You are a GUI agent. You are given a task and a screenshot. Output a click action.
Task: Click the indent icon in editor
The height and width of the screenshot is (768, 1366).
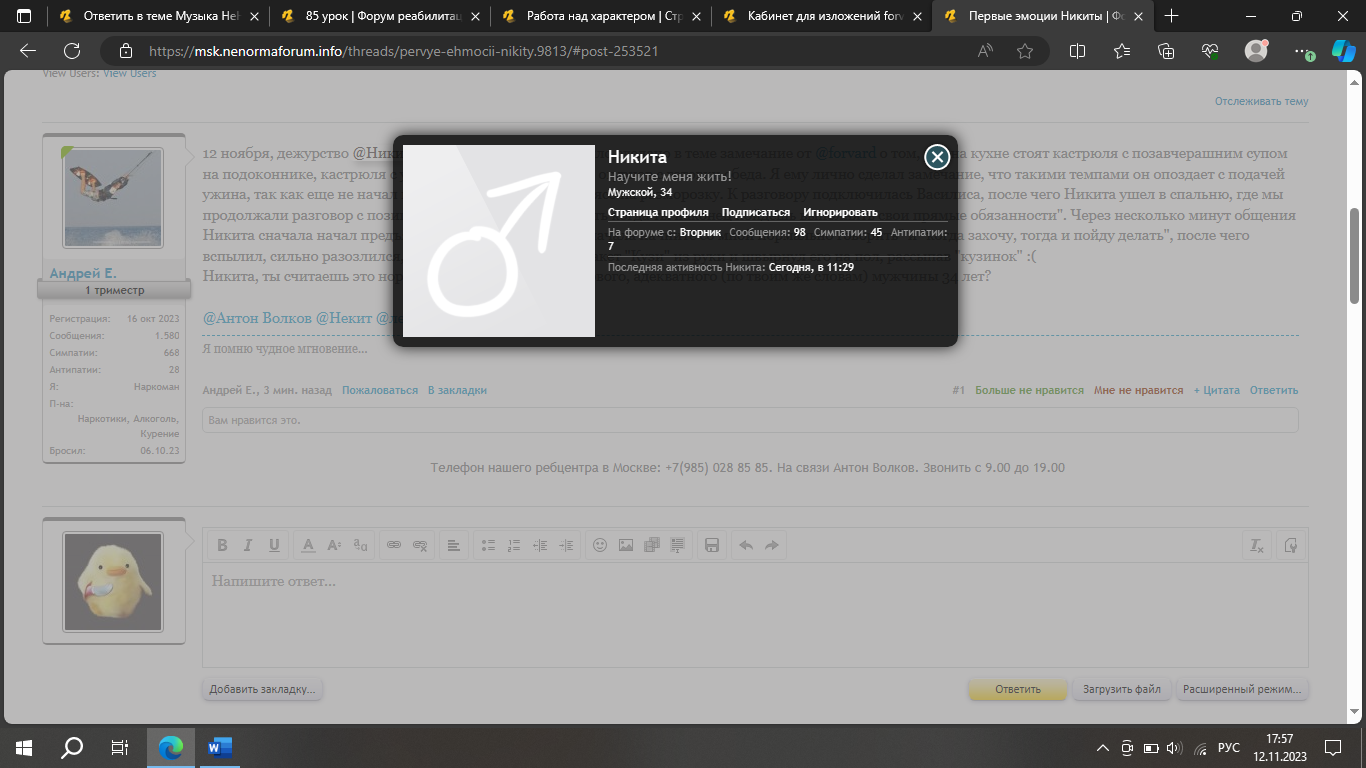pos(566,545)
